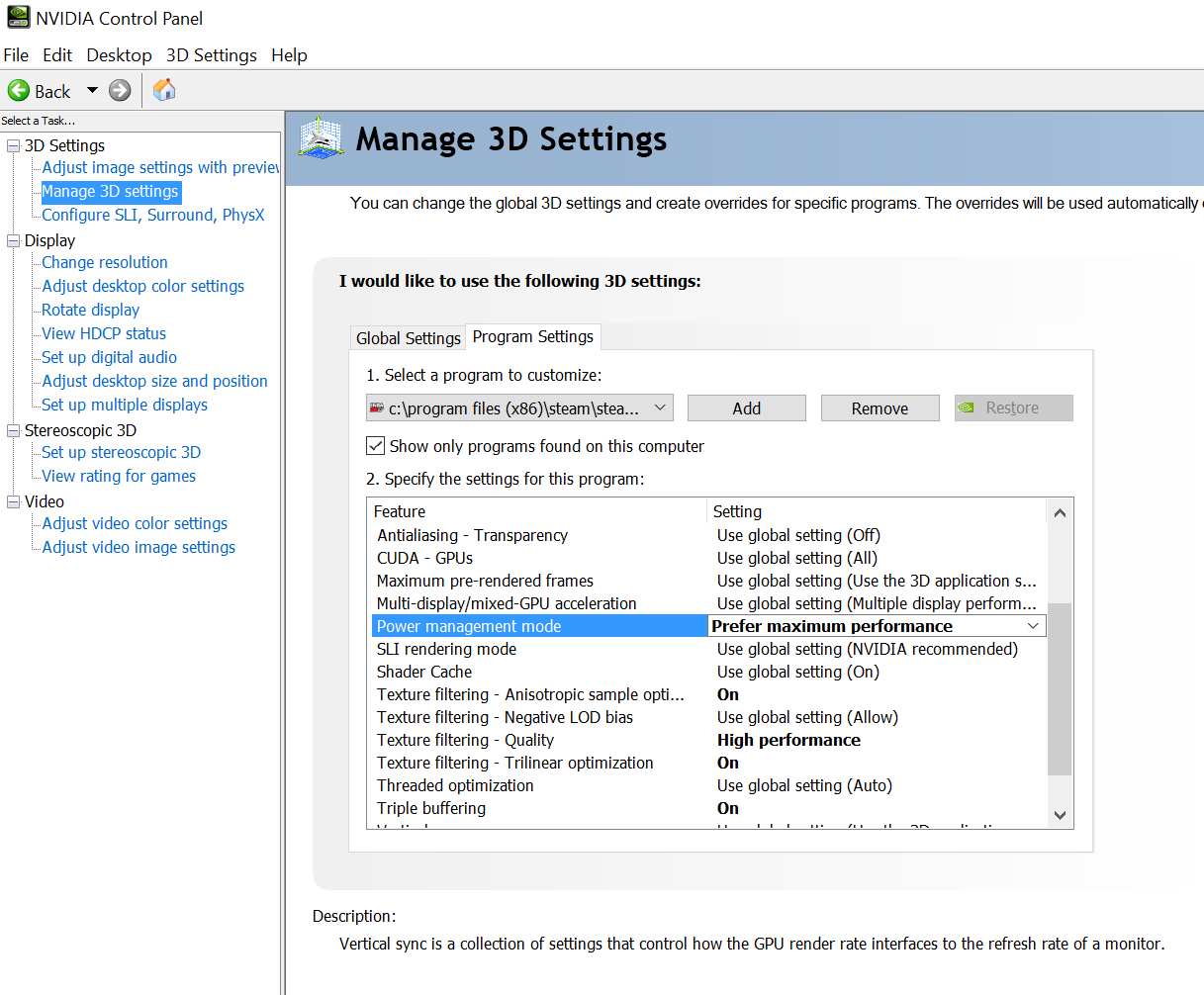Image resolution: width=1204 pixels, height=995 pixels.
Task: Select Antialiasing - Transparency row
Action: 706,535
